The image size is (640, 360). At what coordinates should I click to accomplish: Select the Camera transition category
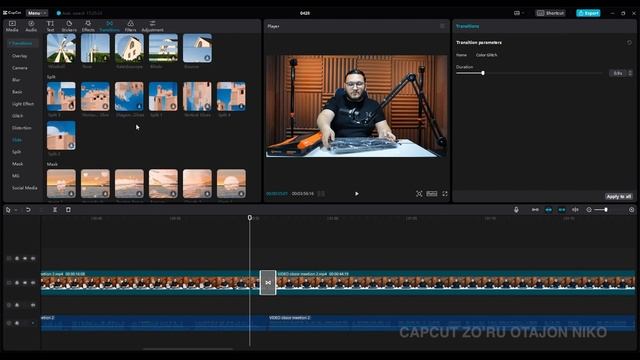tap(20, 68)
